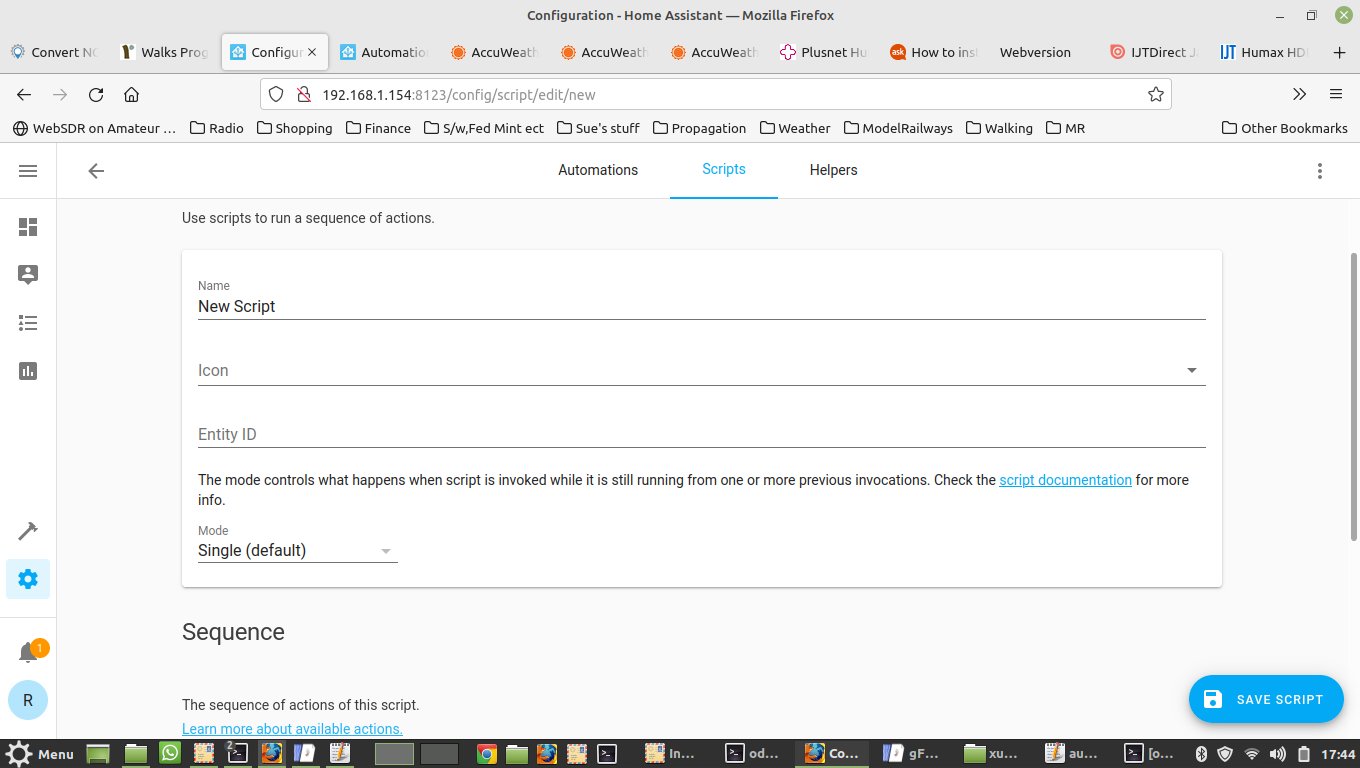Switch to the Helpers tab

point(833,170)
